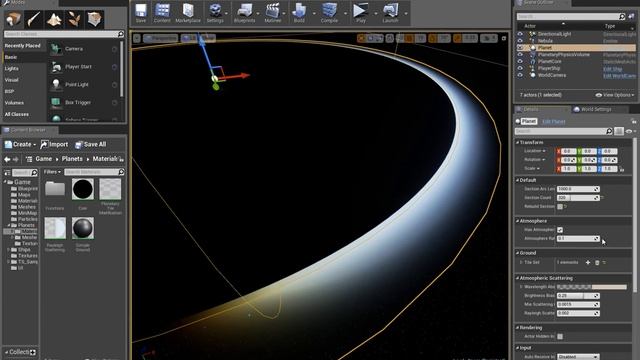Click the Play toolbar icon
The height and width of the screenshot is (360, 640).
361,13
